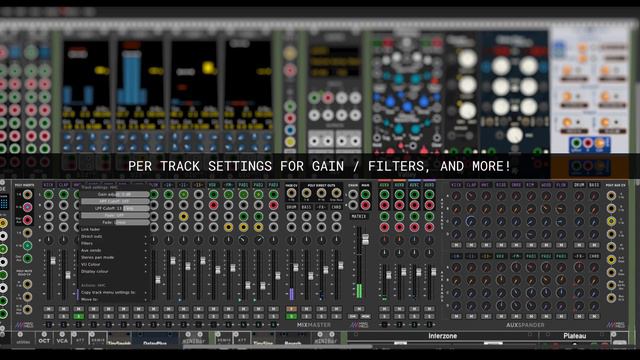Image resolution: width=640 pixels, height=360 pixels.
Task: Mute the KICK track
Action: pos(49,309)
